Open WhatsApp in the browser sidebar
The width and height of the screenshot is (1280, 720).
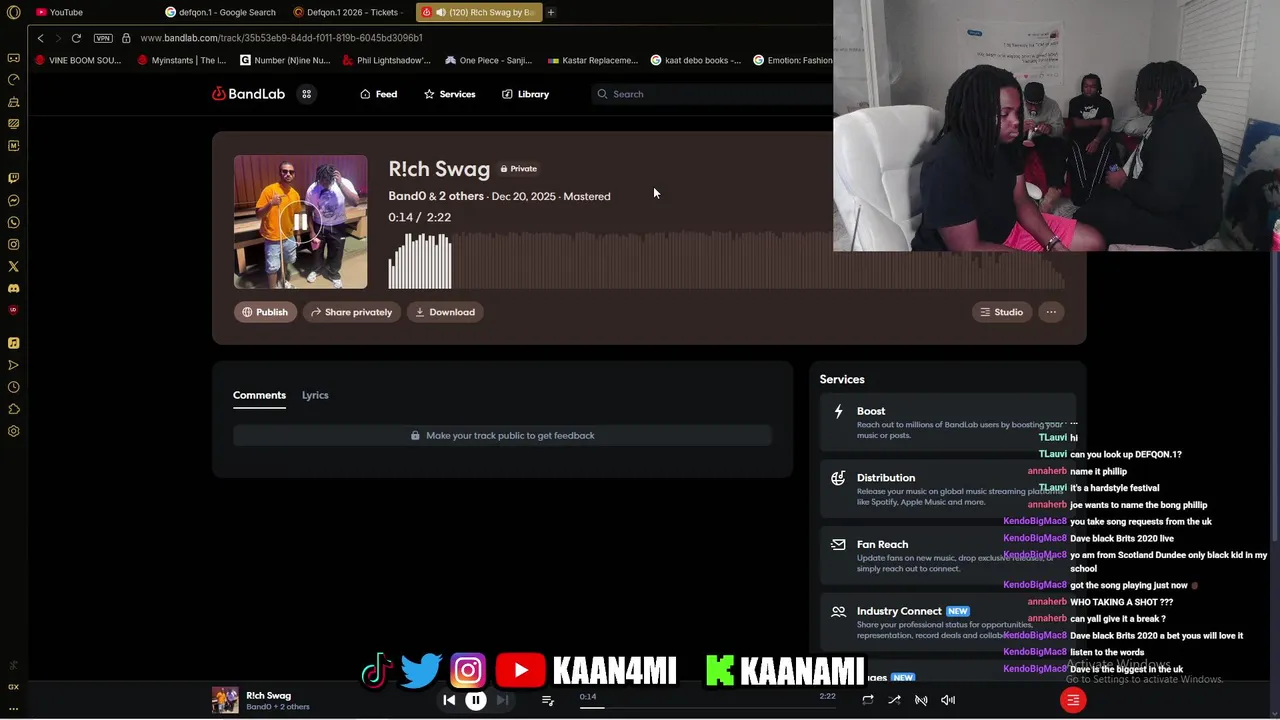[x=13, y=222]
